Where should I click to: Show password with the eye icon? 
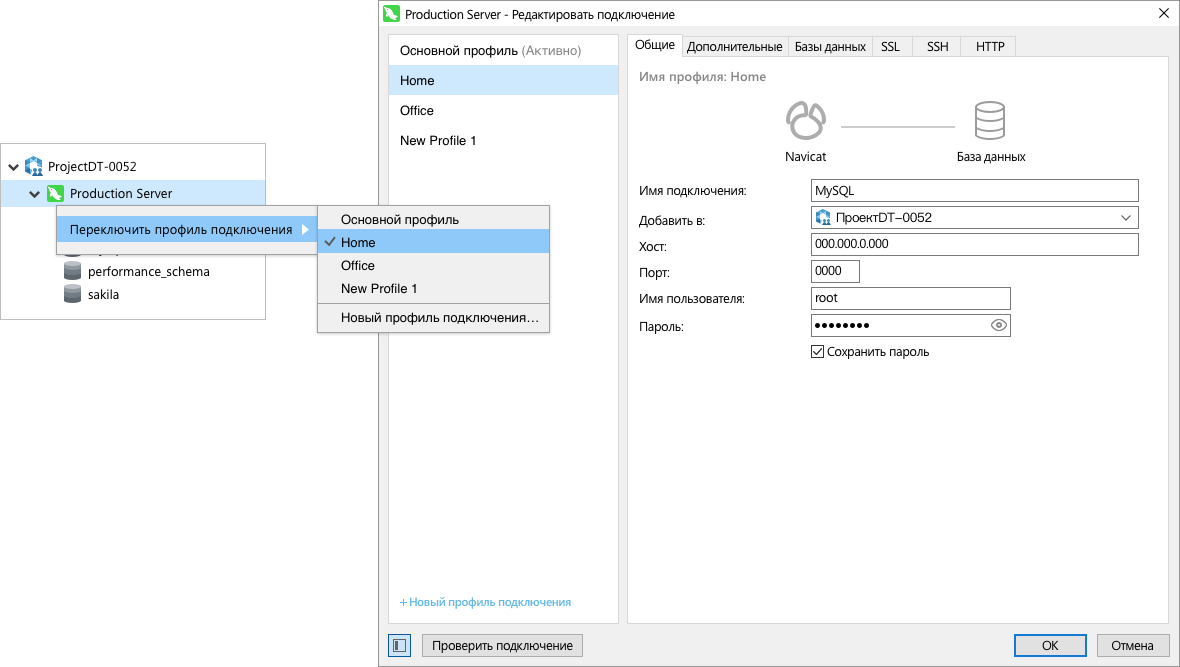pyautogui.click(x=998, y=326)
